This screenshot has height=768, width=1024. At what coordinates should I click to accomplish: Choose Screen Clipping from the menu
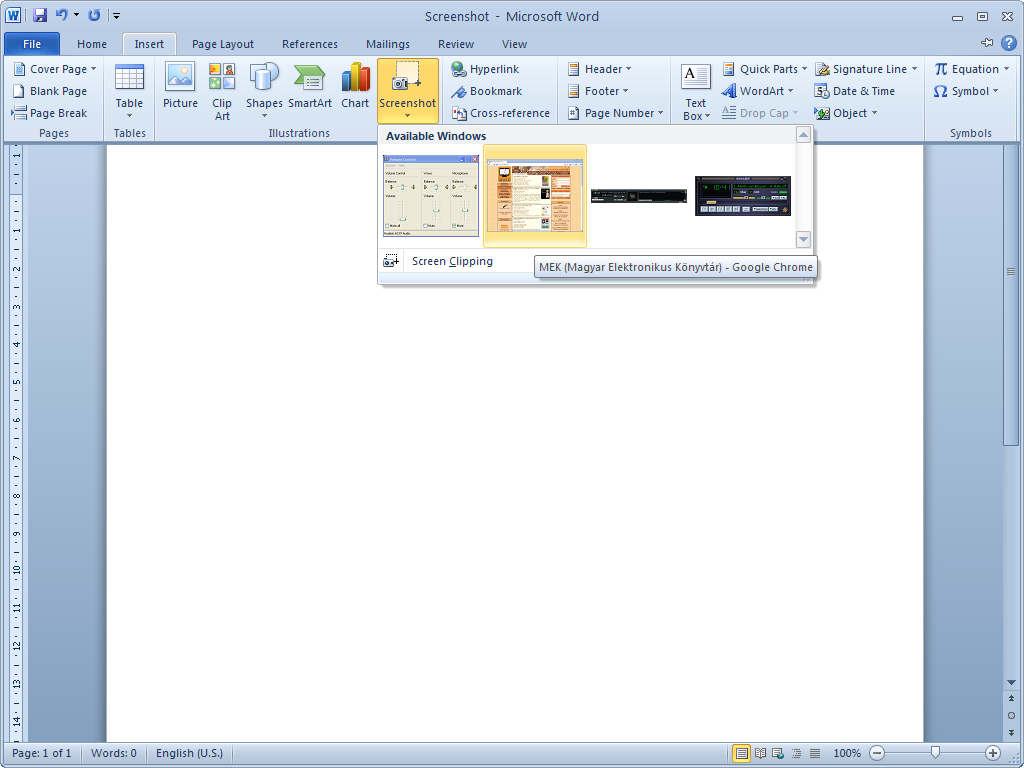pos(452,261)
